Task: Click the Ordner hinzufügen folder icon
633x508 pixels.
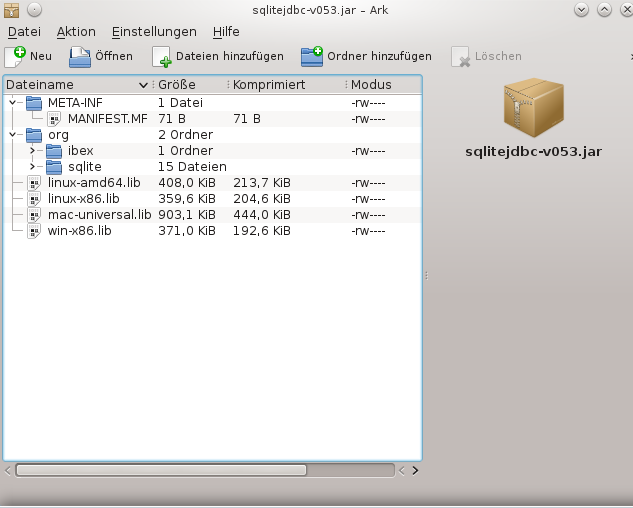Action: [312, 57]
